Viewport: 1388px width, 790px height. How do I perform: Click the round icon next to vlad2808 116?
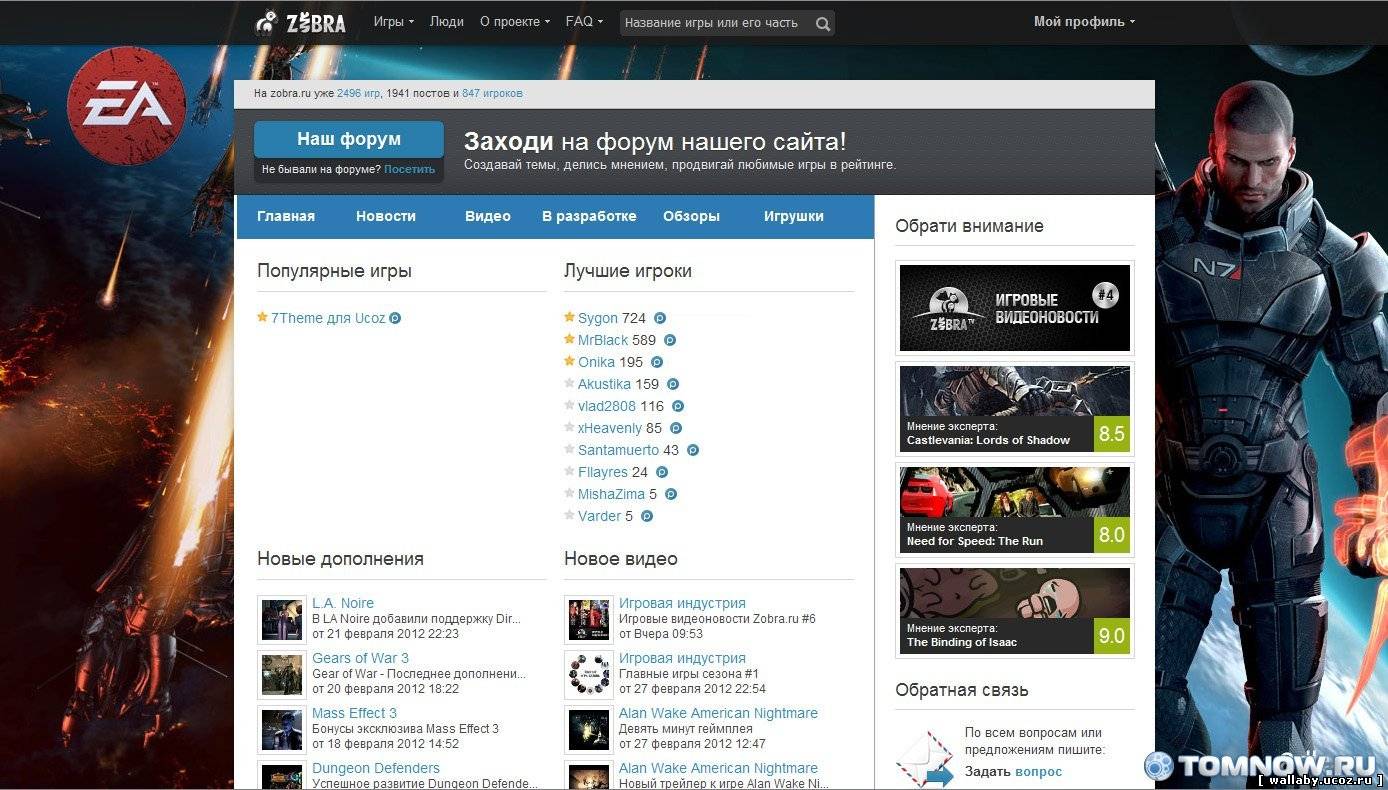[678, 406]
